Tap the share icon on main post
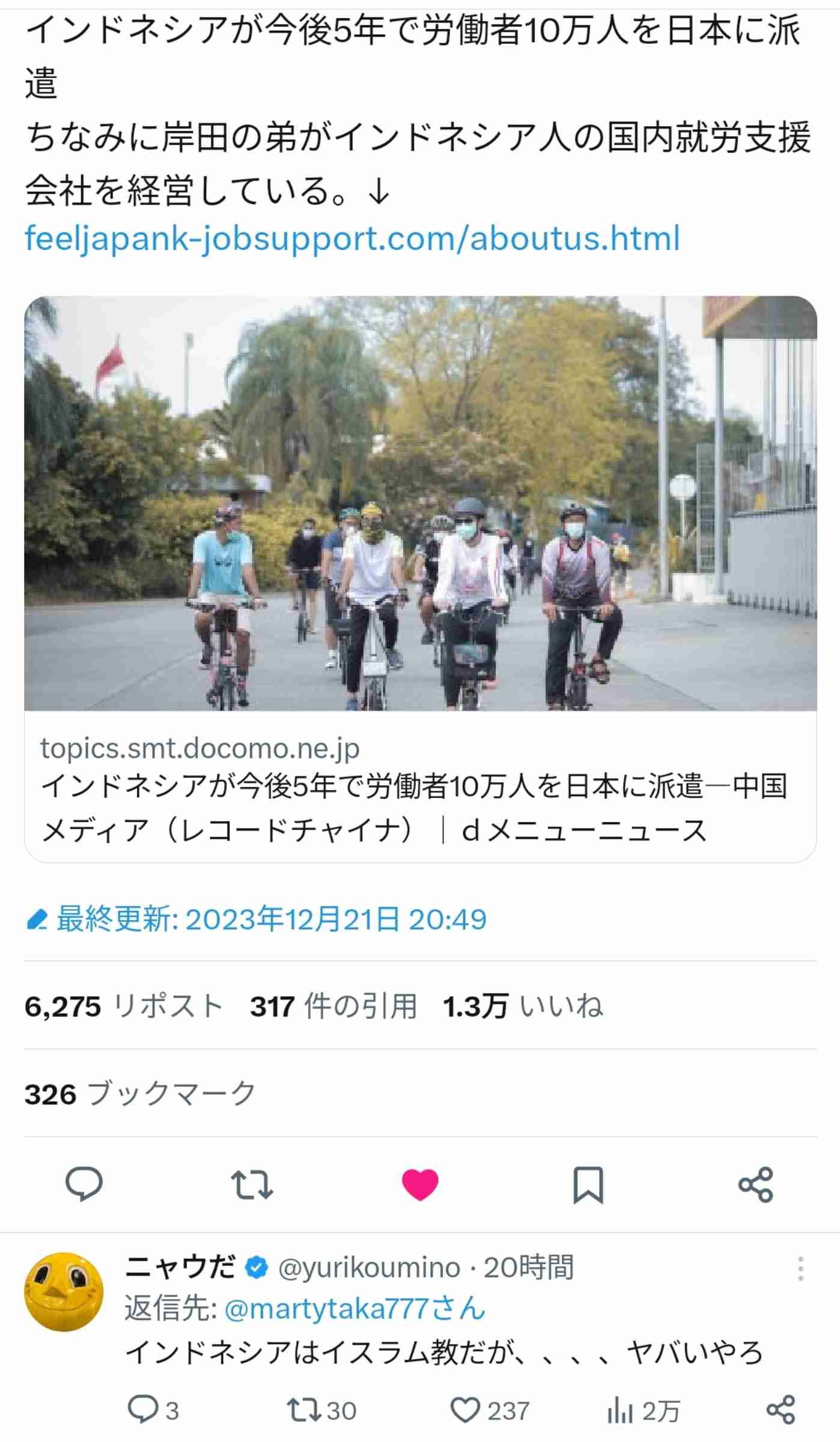Image resolution: width=840 pixels, height=1442 pixels. point(756,1184)
